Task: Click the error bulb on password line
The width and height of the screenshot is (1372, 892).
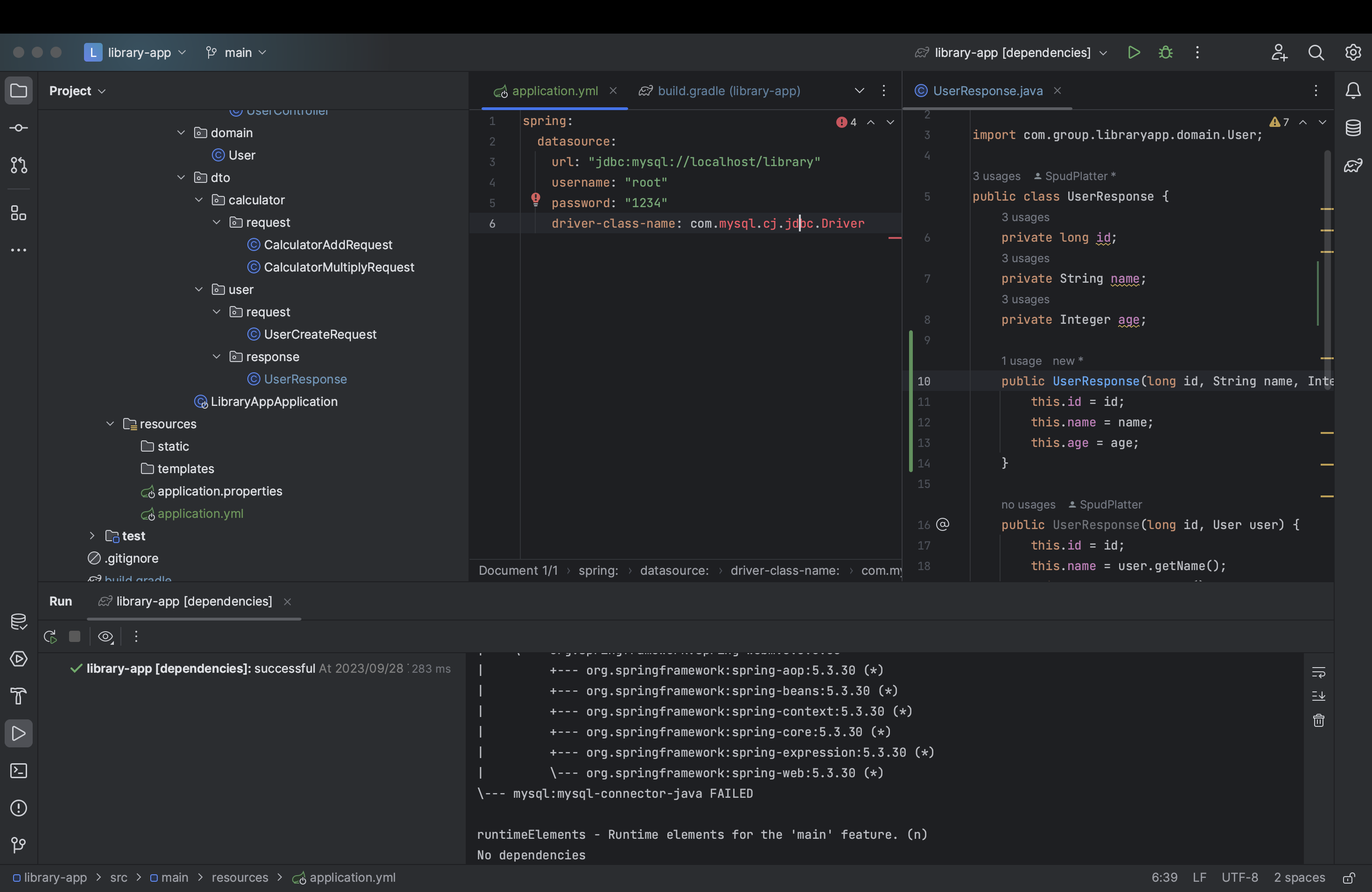Action: (x=536, y=200)
